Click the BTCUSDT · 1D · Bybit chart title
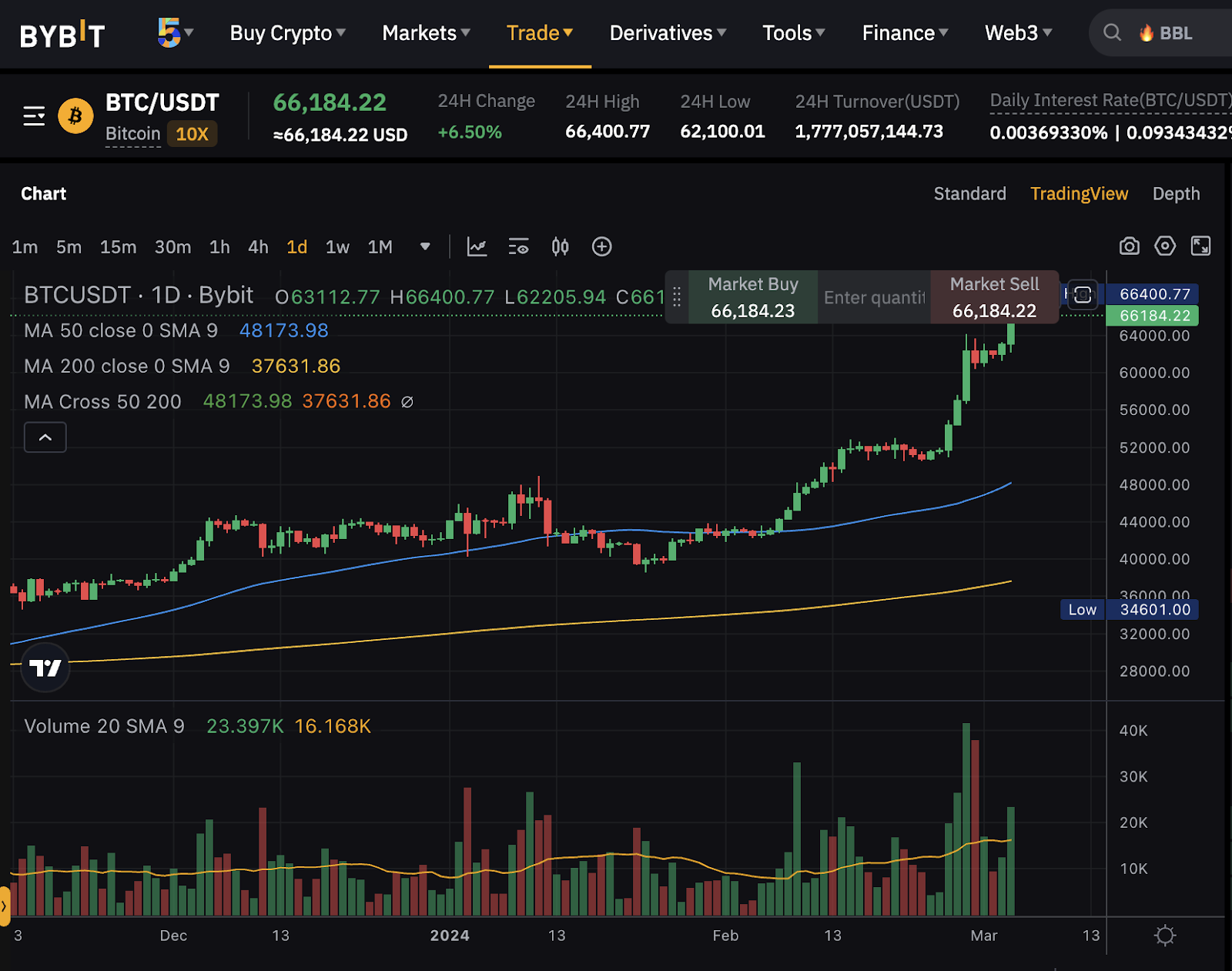This screenshot has width=1232, height=971. tap(139, 296)
